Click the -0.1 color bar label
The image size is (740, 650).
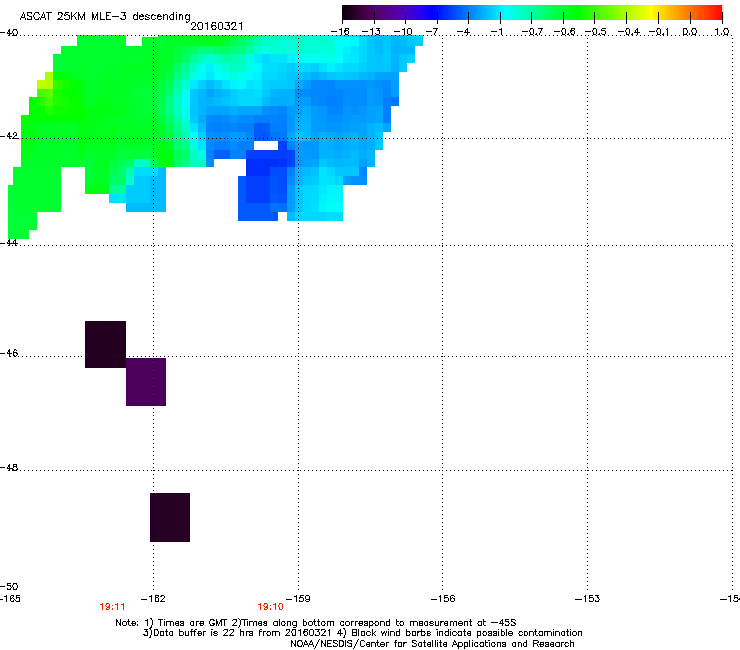tap(658, 32)
